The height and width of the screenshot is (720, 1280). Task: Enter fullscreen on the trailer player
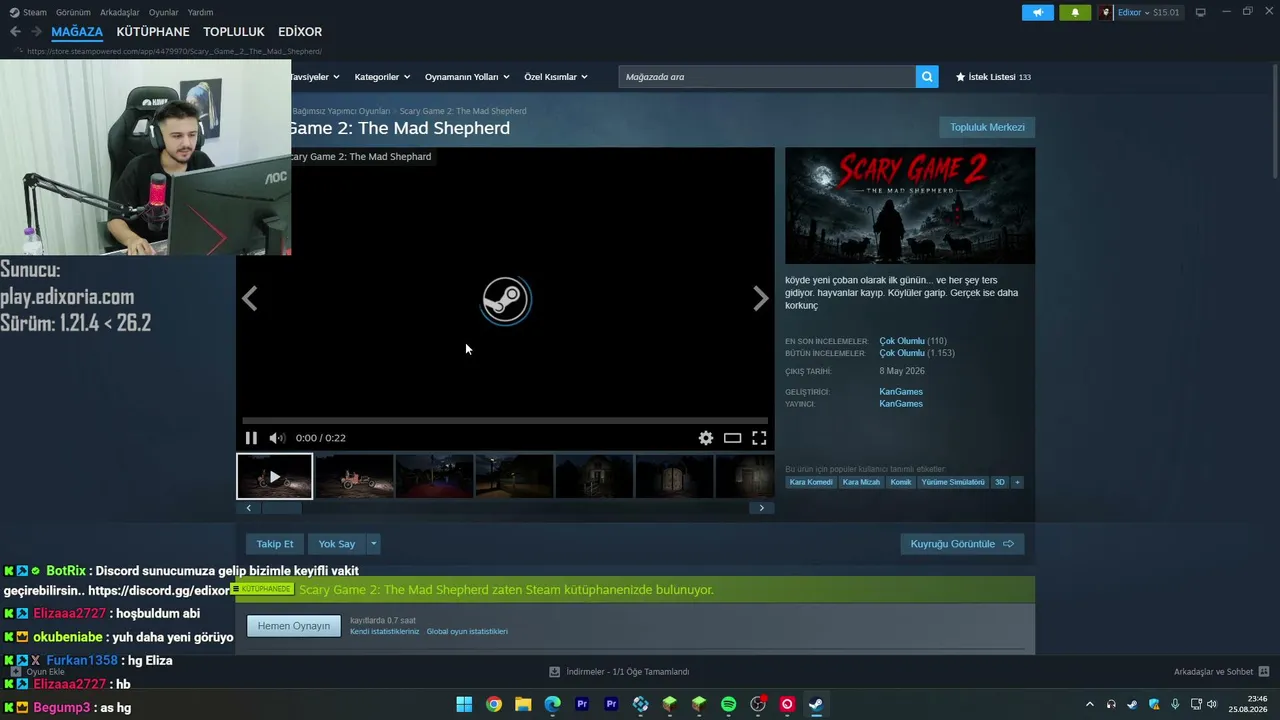[759, 438]
